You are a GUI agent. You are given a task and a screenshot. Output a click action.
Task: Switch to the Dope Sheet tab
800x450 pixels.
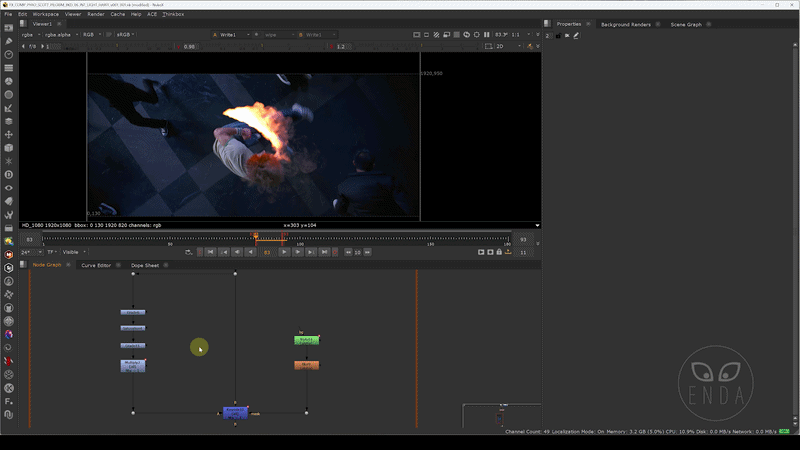[145, 265]
